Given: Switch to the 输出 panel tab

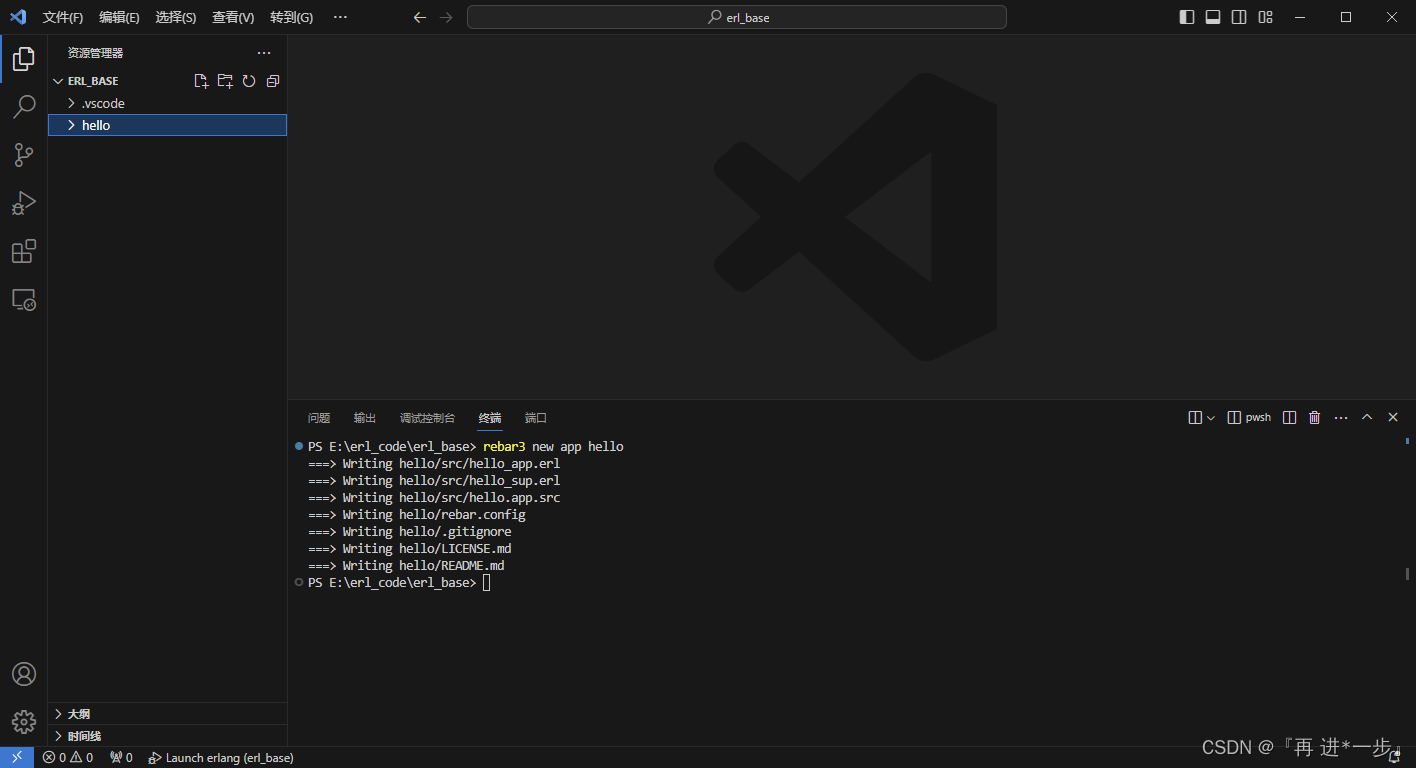Looking at the screenshot, I should click(365, 418).
